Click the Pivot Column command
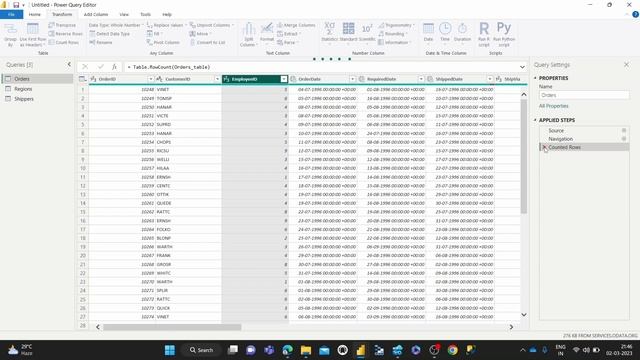This screenshot has height=360, width=640. pyautogui.click(x=163, y=42)
